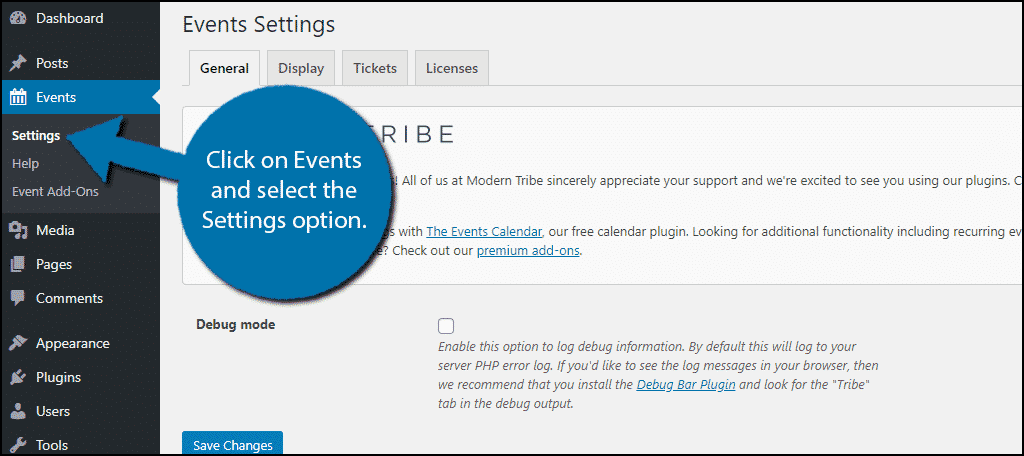Open the Debug Bar Plugin link
The width and height of the screenshot is (1024, 456).
coord(686,385)
